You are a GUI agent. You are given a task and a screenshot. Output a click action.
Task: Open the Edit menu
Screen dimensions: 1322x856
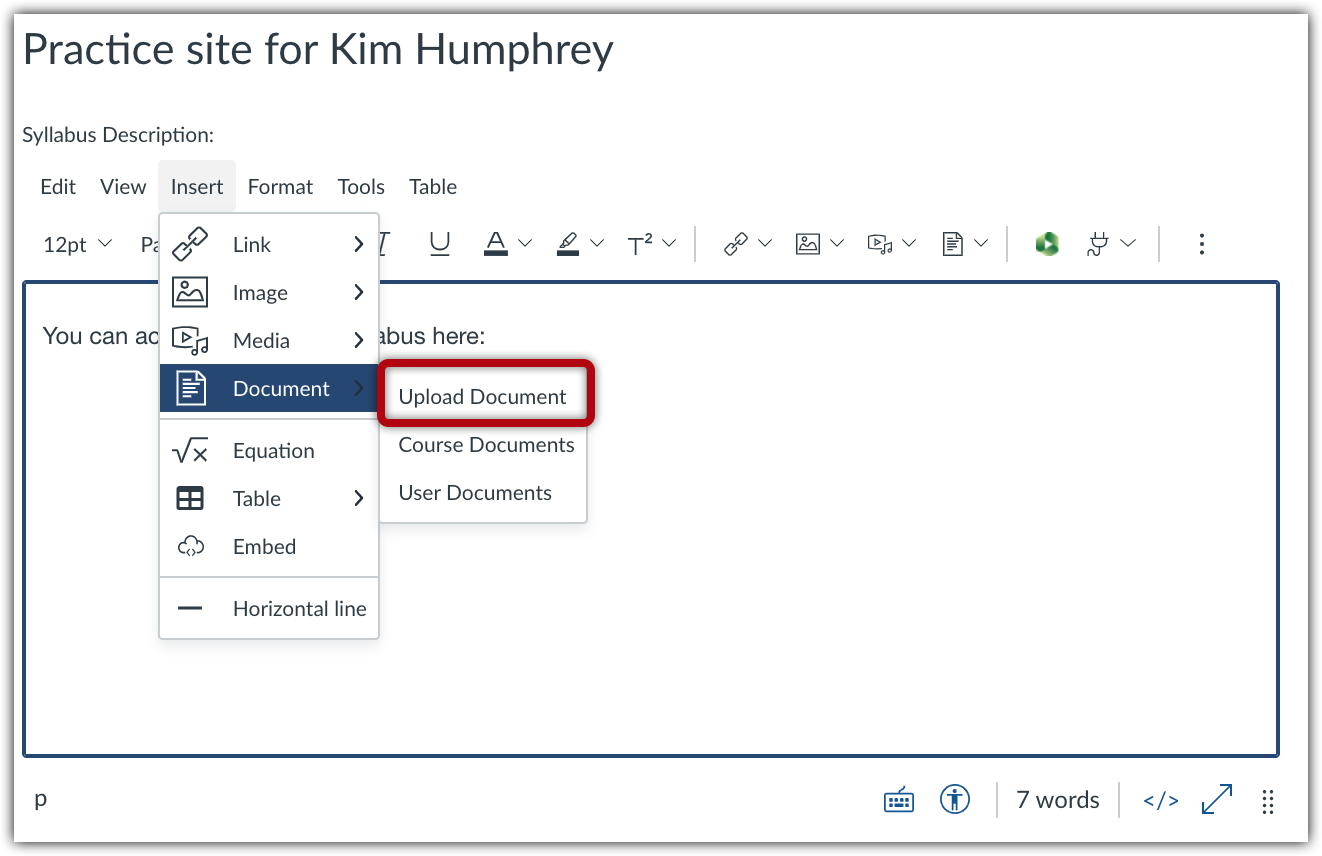point(58,187)
